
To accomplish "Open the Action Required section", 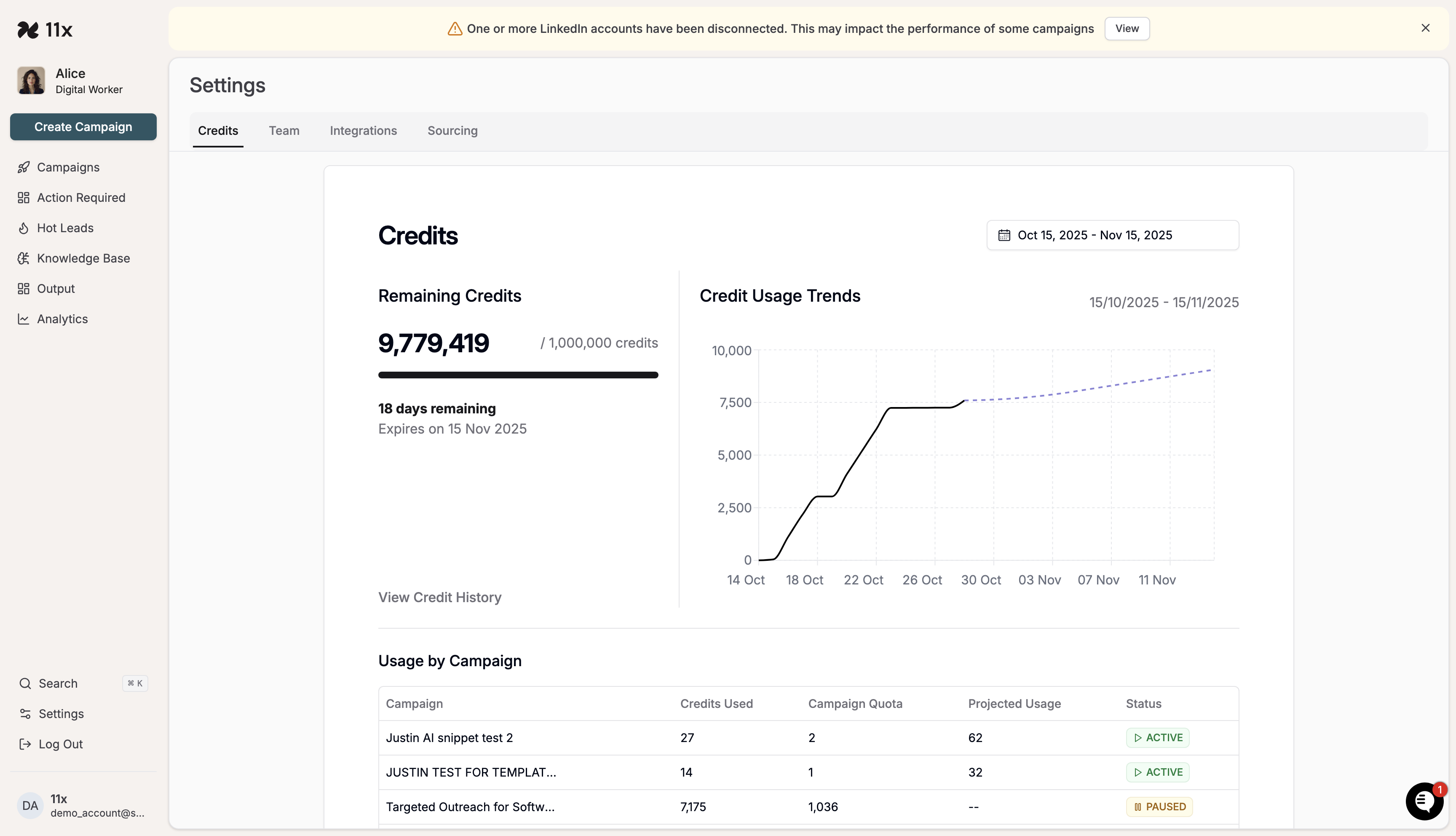I will [x=81, y=197].
